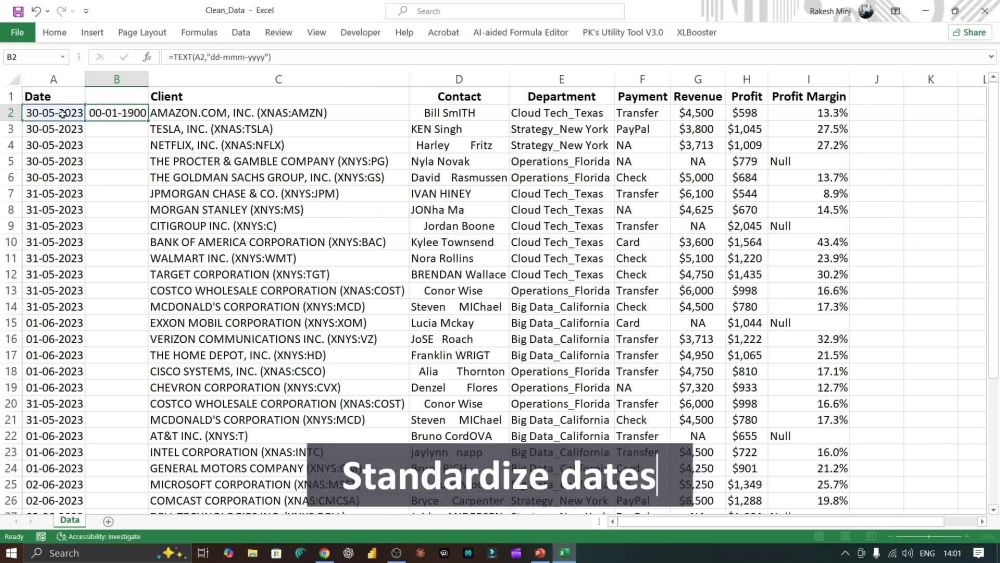Click the Undo arrow icon

pyautogui.click(x=36, y=11)
